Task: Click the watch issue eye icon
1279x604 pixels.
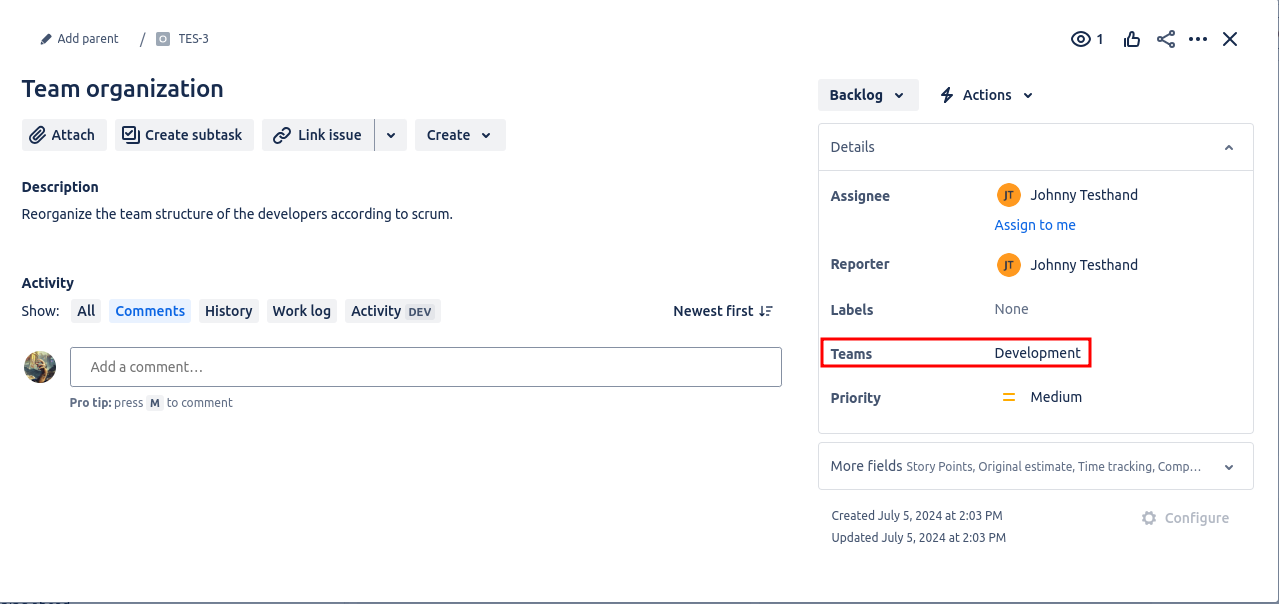Action: (1080, 39)
